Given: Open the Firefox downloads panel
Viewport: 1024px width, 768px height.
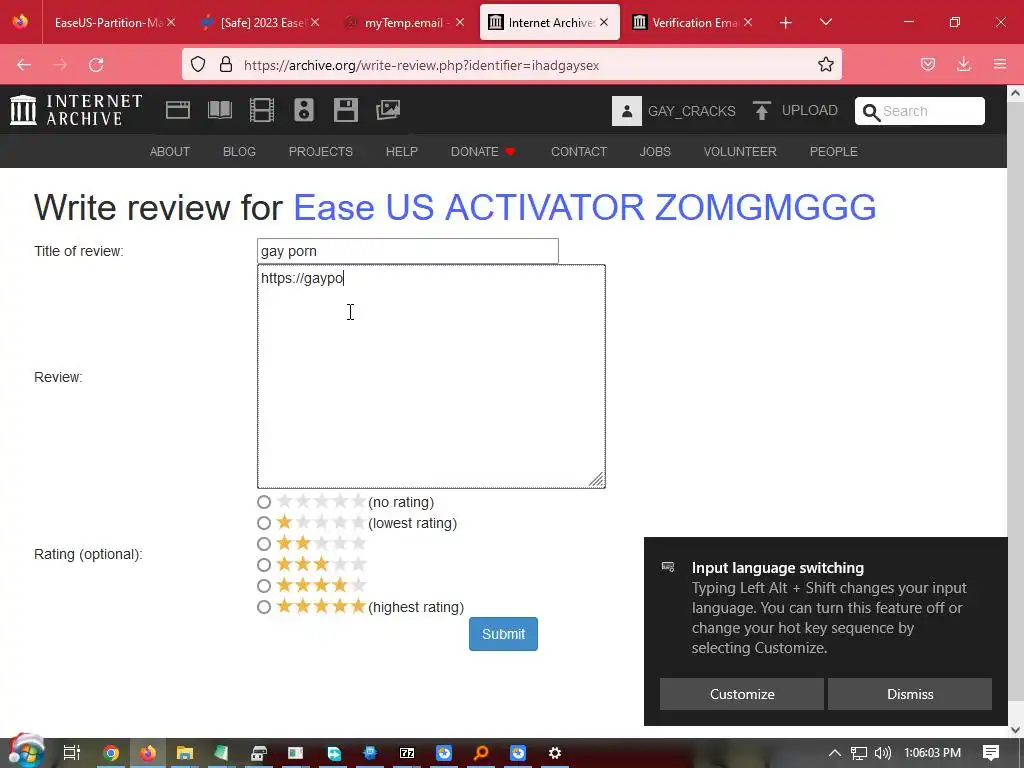Looking at the screenshot, I should 963,64.
